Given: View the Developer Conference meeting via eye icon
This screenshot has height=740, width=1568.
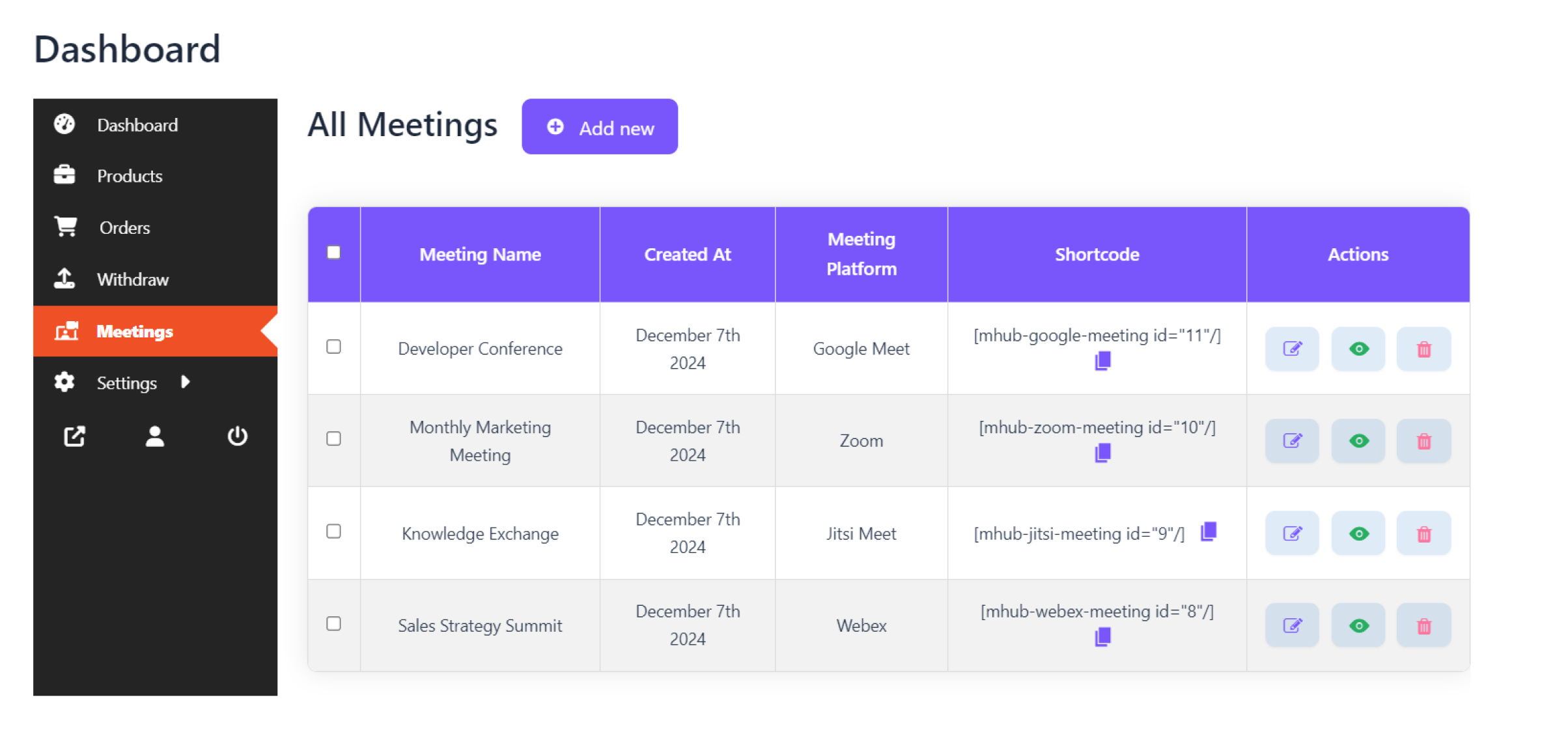Looking at the screenshot, I should [1358, 349].
